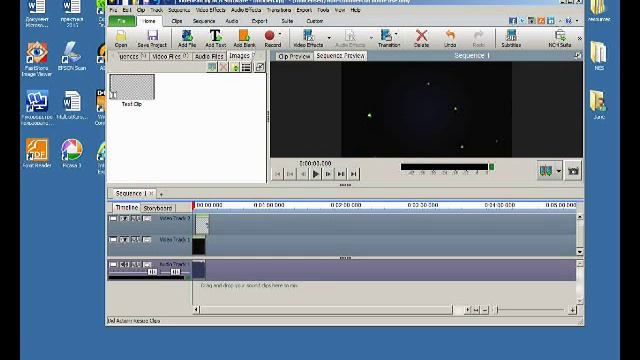Expand the Record dropdown arrow
Image resolution: width=640 pixels, height=360 pixels.
(x=280, y=34)
